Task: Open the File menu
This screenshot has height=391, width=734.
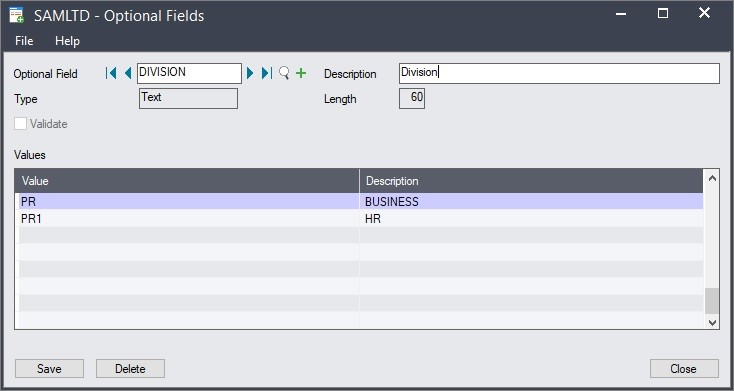Action: coord(24,41)
